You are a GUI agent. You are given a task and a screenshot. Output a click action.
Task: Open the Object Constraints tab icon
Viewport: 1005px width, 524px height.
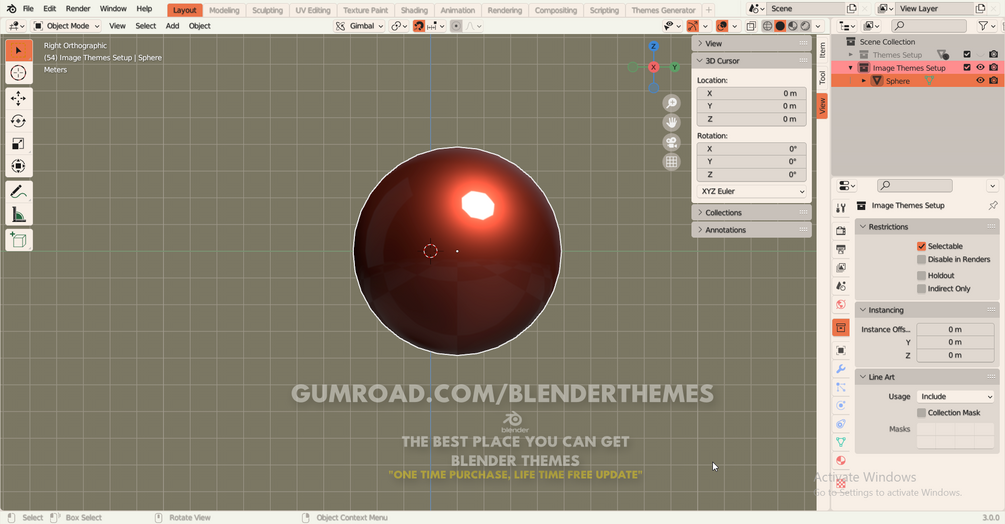click(x=841, y=424)
